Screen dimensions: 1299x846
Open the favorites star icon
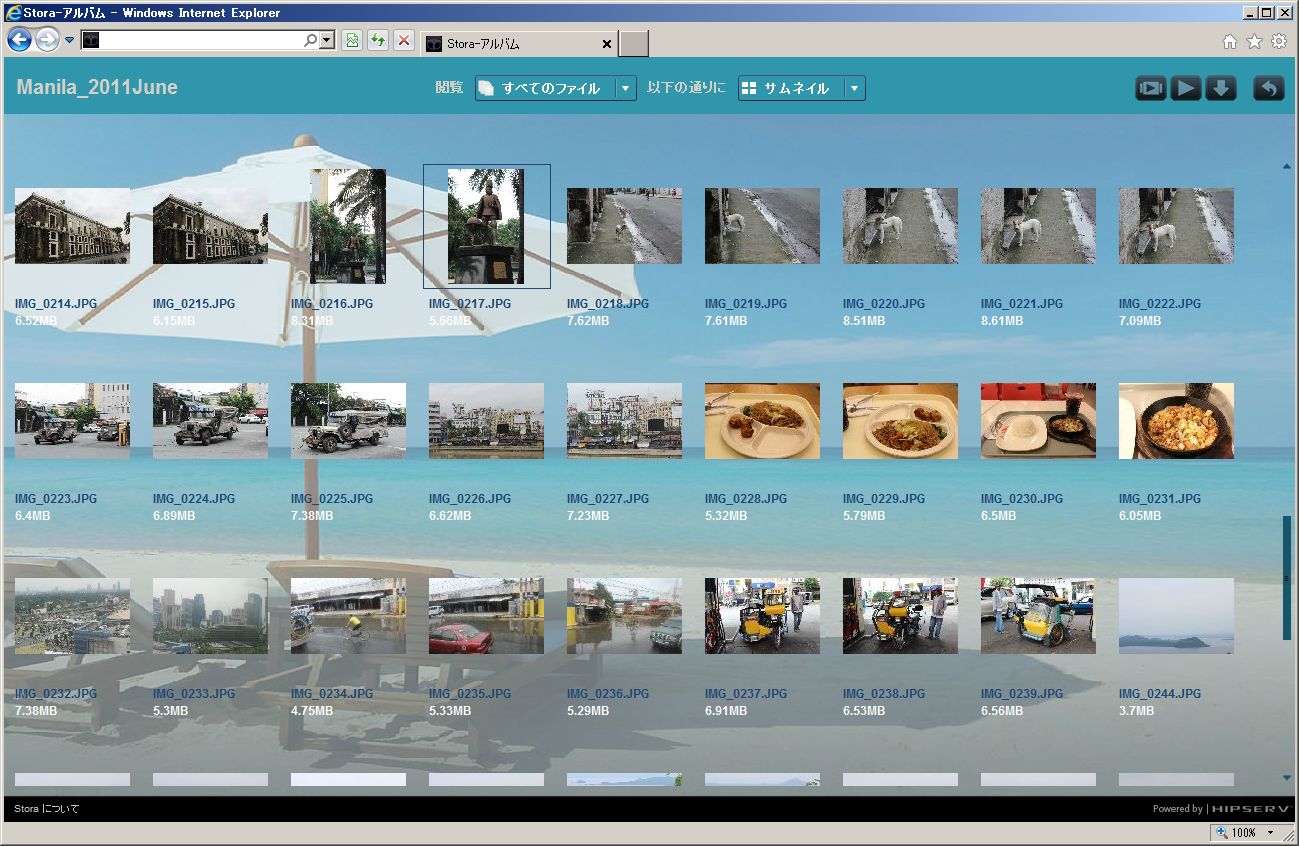[1254, 42]
